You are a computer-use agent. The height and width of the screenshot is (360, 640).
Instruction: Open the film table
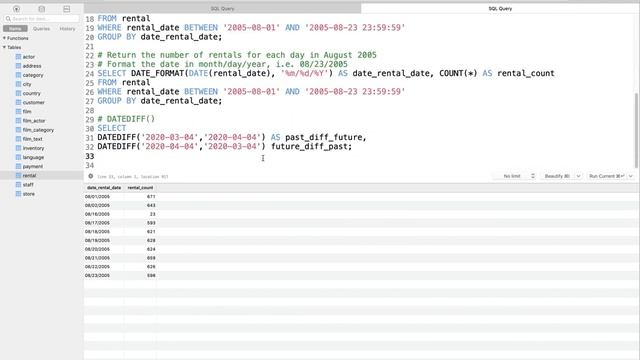click(x=27, y=111)
